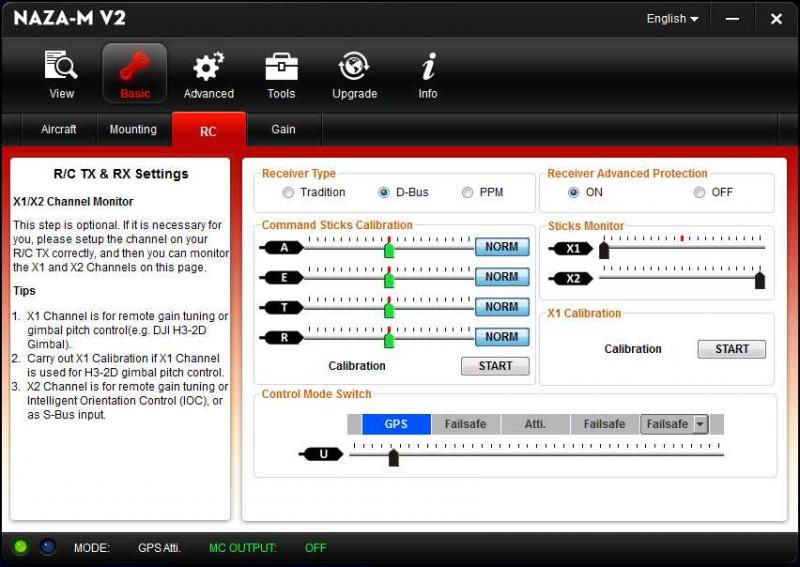Image resolution: width=800 pixels, height=567 pixels.
Task: Click the GPS Atti. mode status
Action: click(x=159, y=548)
